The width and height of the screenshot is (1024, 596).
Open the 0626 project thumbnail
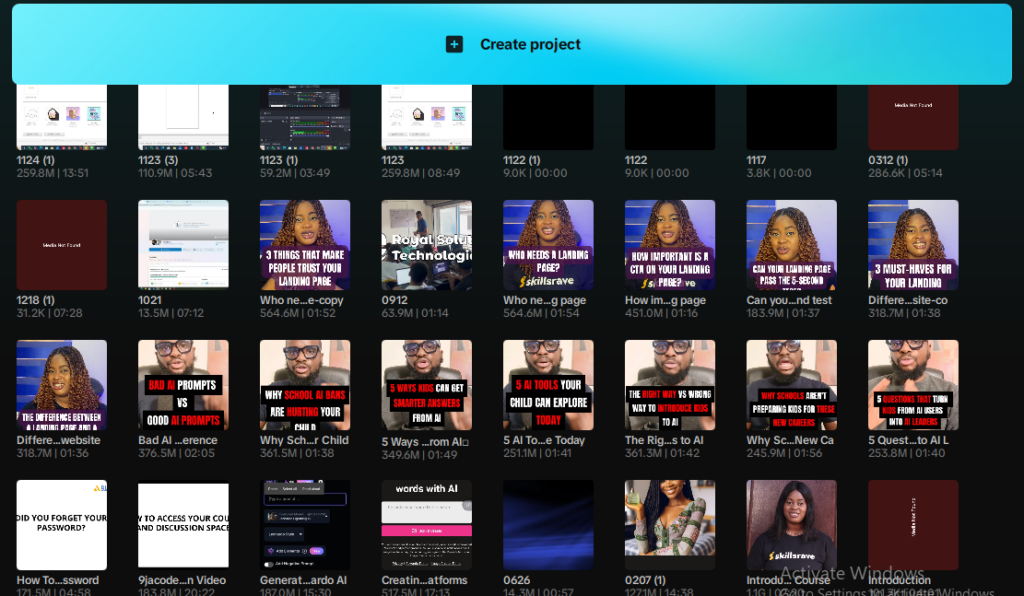(548, 524)
